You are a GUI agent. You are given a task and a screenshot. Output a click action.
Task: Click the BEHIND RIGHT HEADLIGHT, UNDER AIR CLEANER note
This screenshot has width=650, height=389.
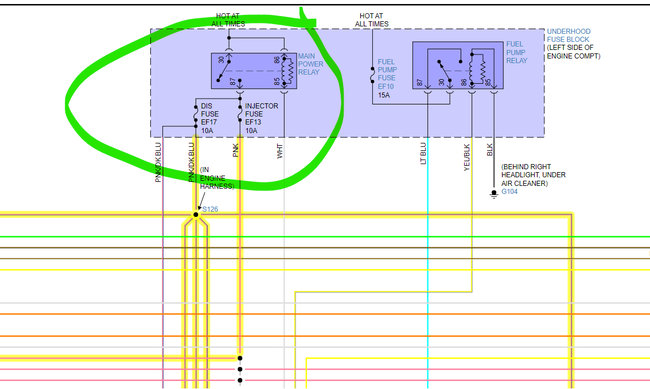tap(533, 175)
